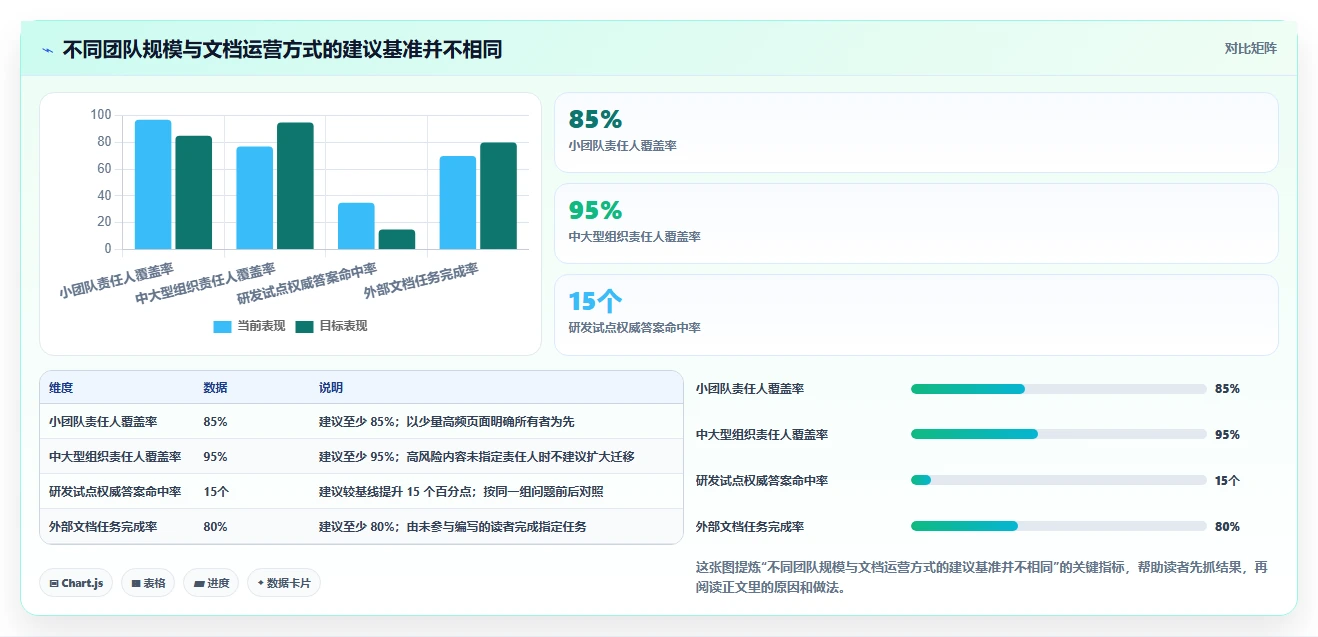Click the light blue 研发试点权威答案命中率 chart bar
The image size is (1318, 637).
click(x=356, y=226)
